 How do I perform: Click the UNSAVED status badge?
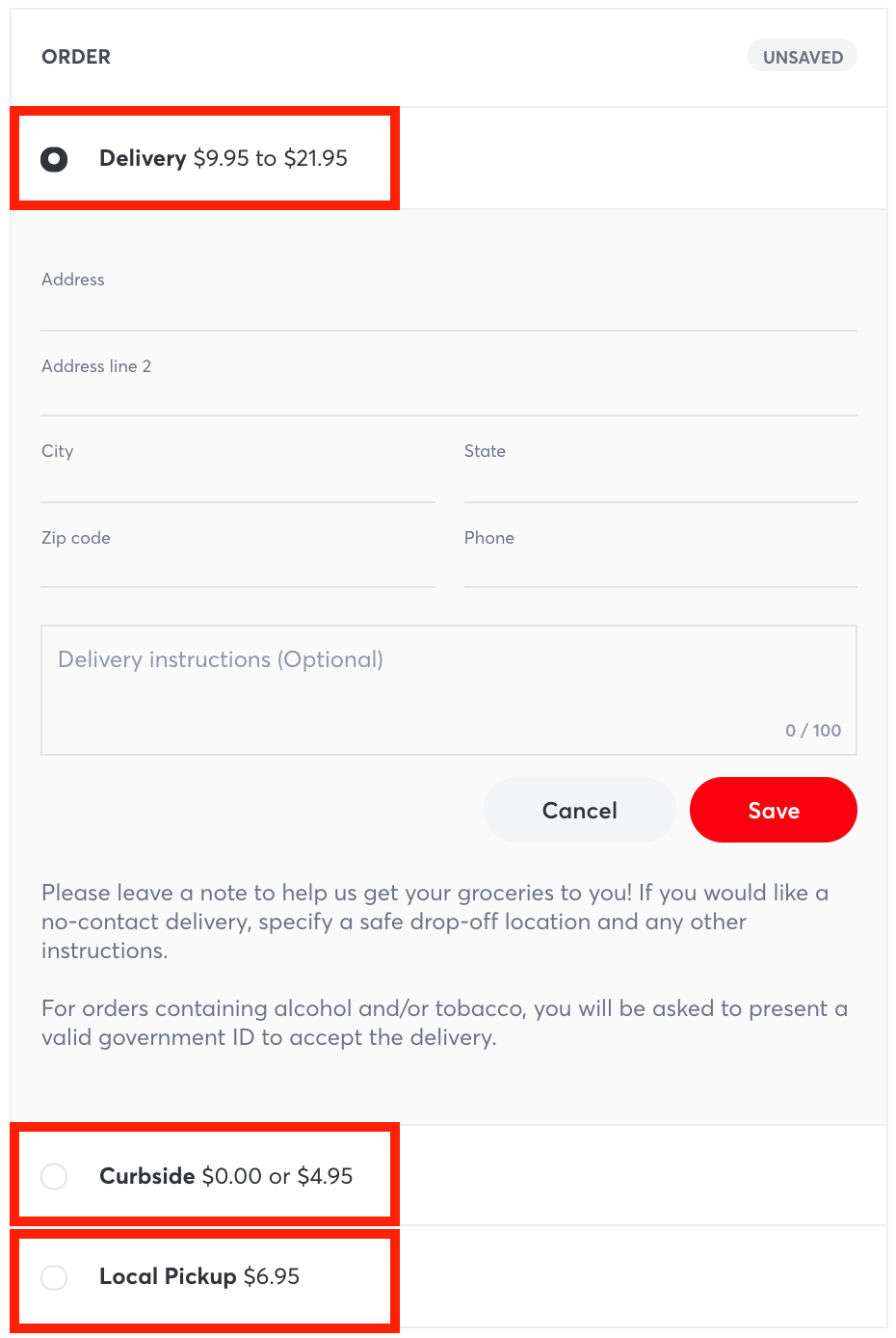803,57
